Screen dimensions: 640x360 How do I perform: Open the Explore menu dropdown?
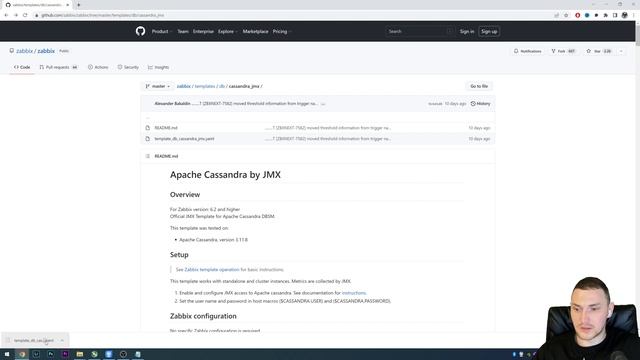pyautogui.click(x=227, y=31)
